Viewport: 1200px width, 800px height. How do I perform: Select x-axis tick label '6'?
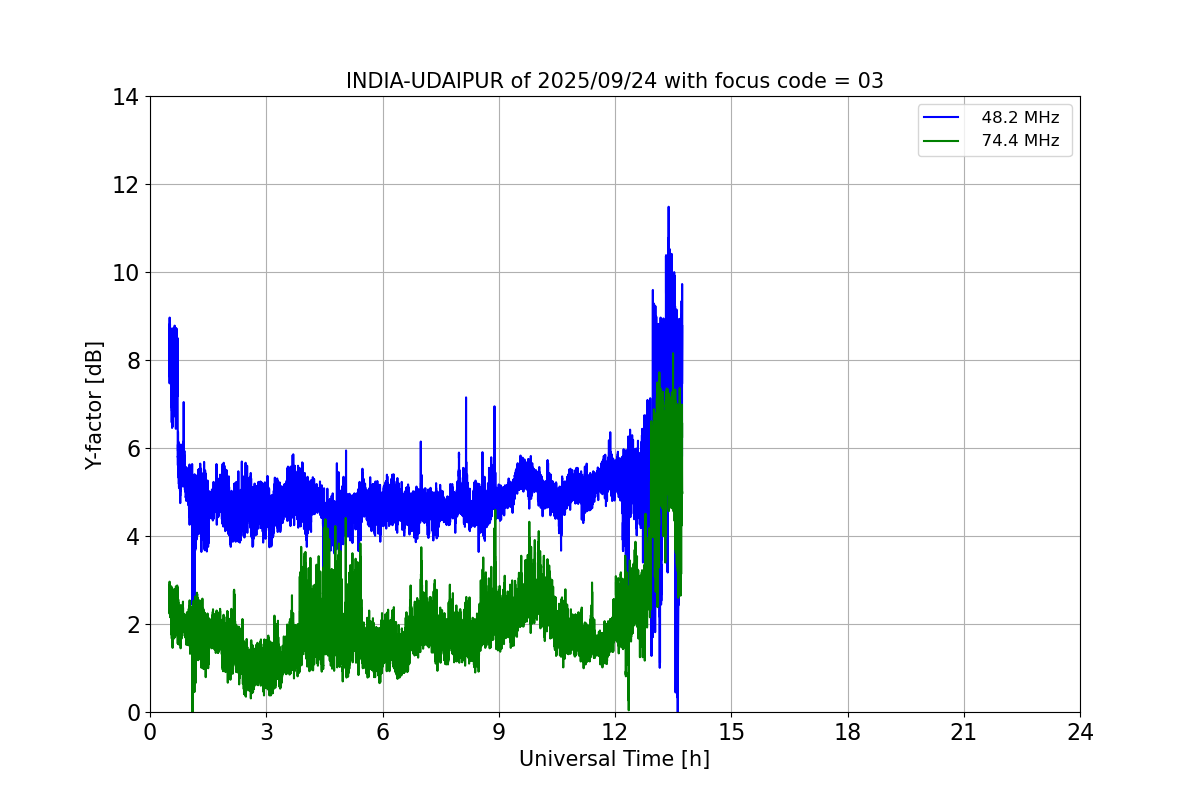pyautogui.click(x=383, y=732)
